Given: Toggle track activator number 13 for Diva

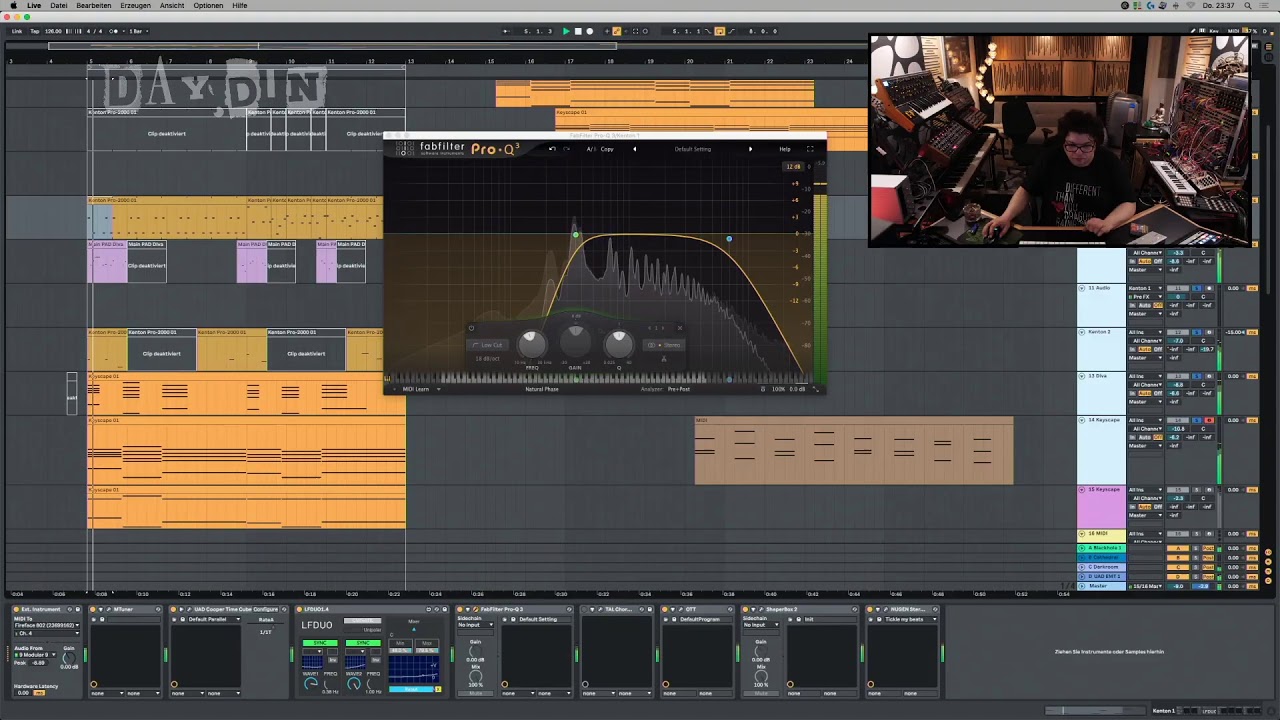Looking at the screenshot, I should coord(1179,376).
